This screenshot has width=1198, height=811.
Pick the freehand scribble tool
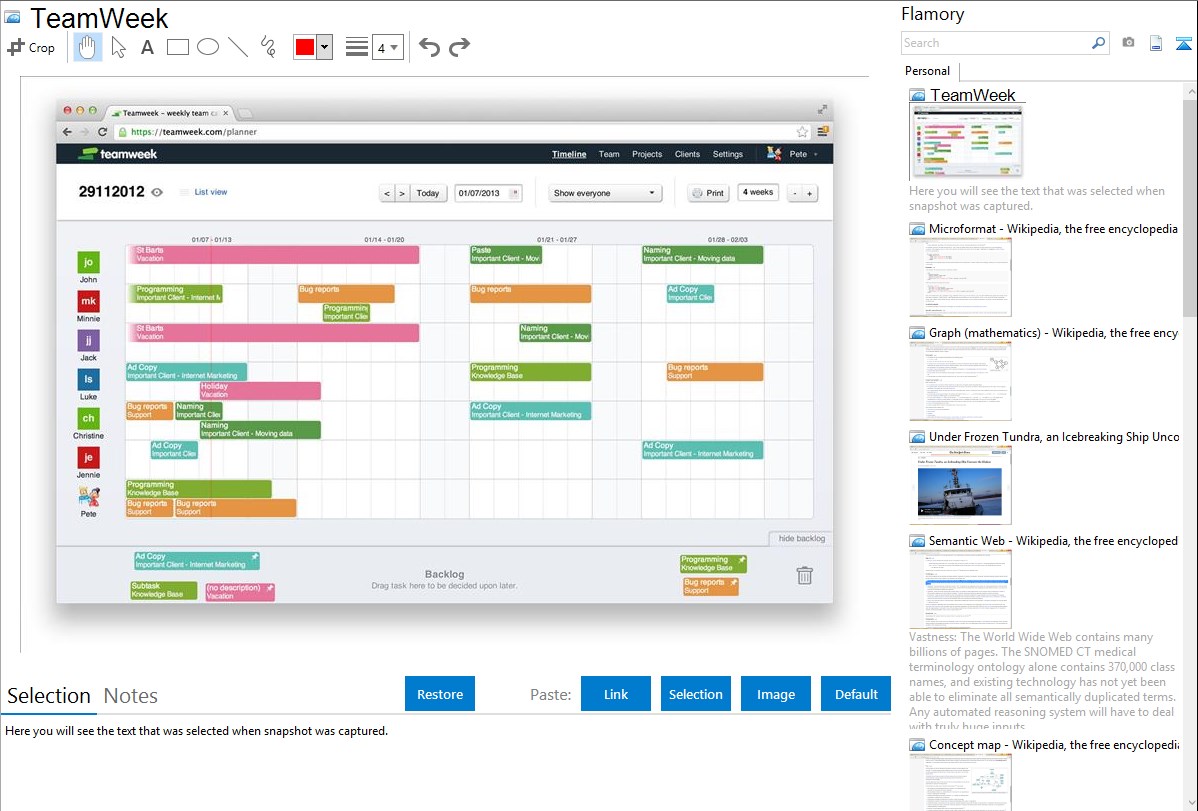268,47
